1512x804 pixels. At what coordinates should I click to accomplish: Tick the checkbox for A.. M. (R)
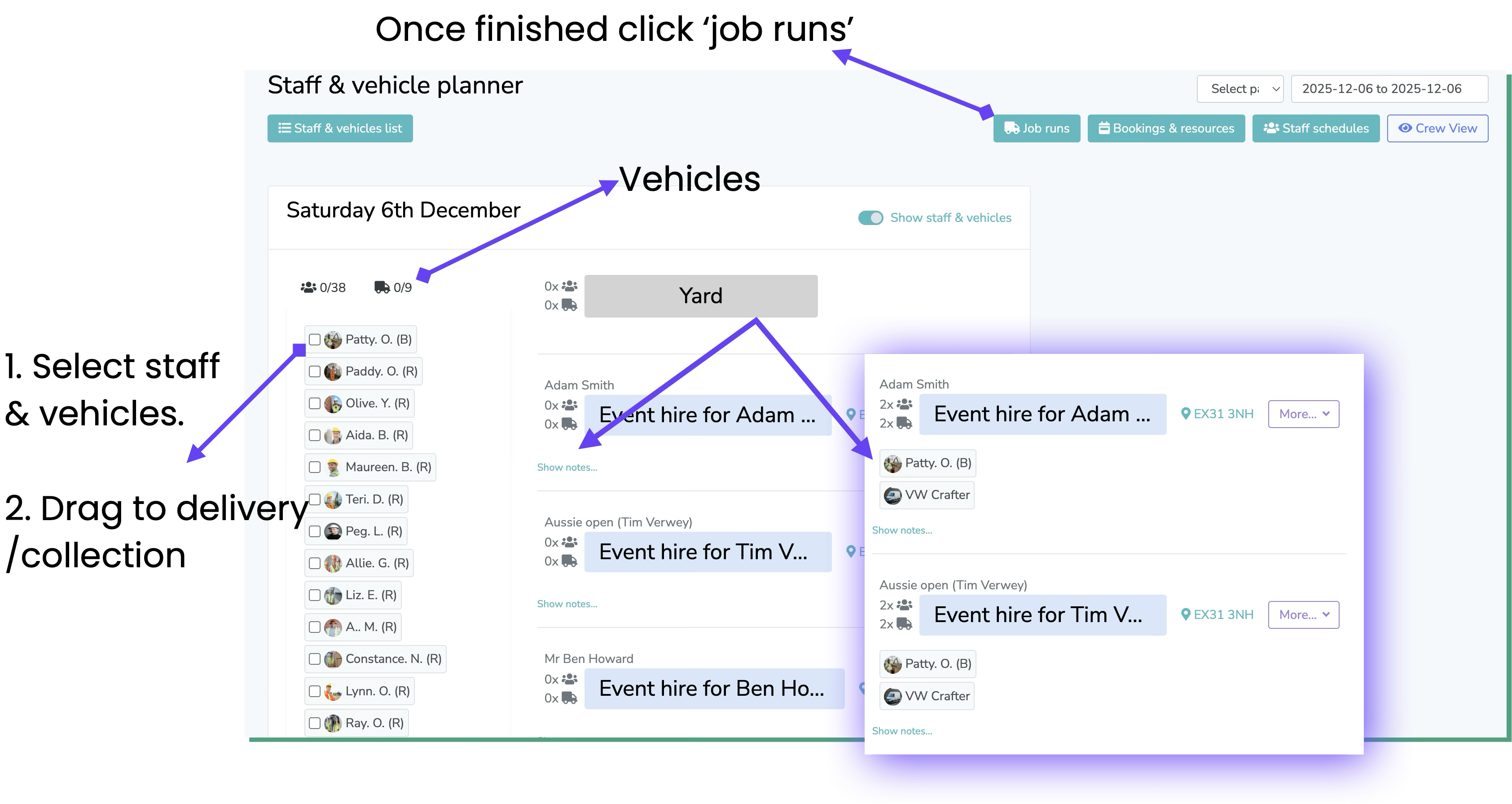[x=315, y=627]
